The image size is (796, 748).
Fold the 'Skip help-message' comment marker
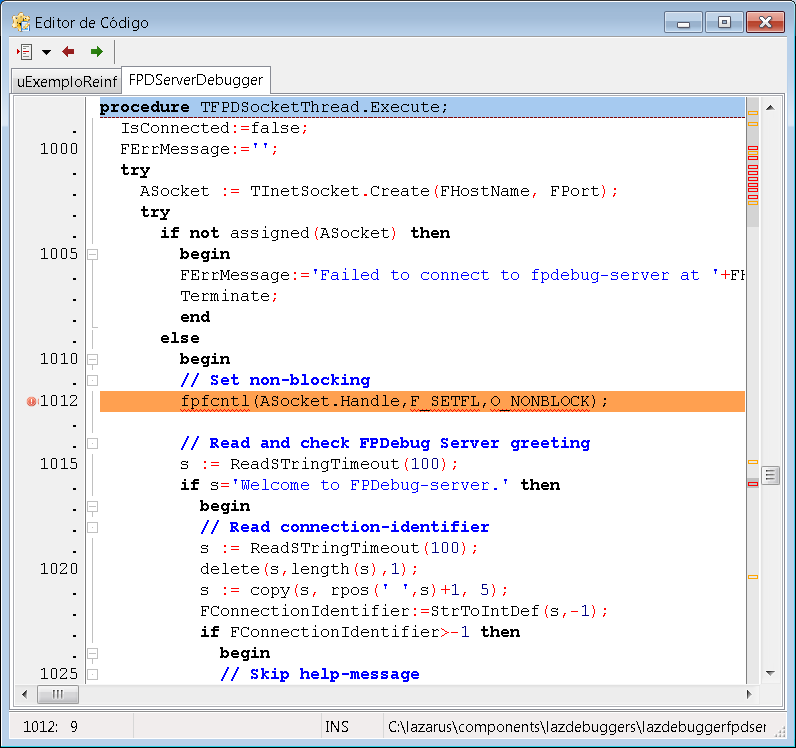click(x=92, y=674)
